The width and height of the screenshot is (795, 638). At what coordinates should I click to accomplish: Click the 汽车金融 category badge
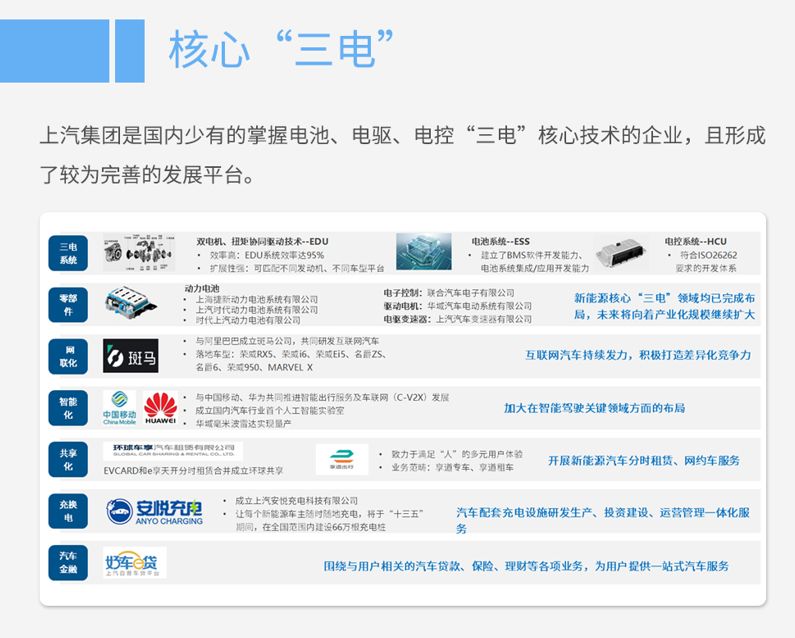click(68, 563)
